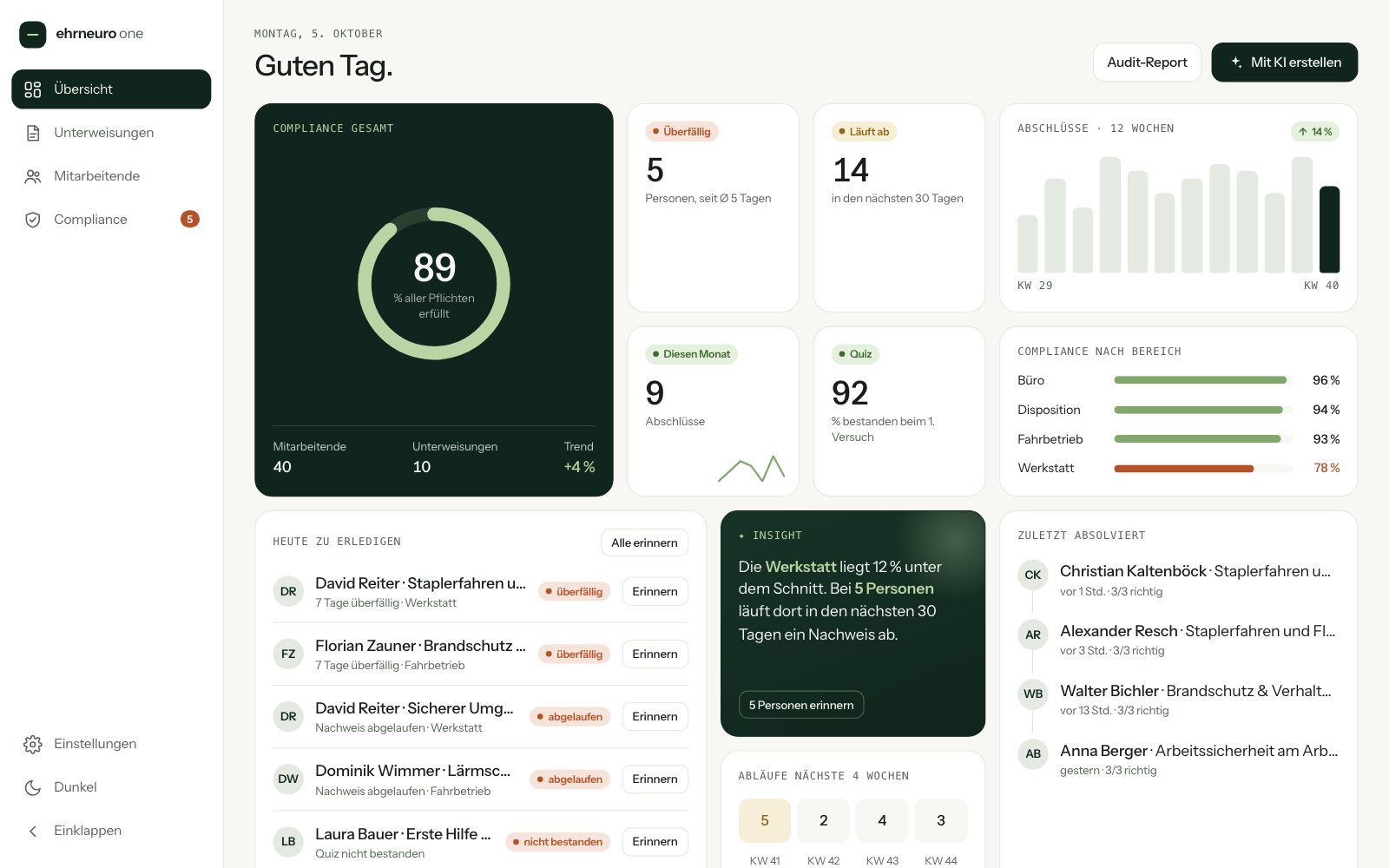
Task: Click the Trend +4 % value
Action: pos(579,467)
